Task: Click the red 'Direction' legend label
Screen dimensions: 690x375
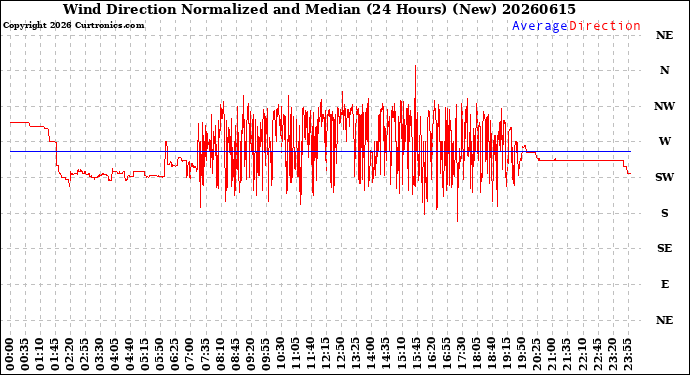Action: [x=605, y=26]
